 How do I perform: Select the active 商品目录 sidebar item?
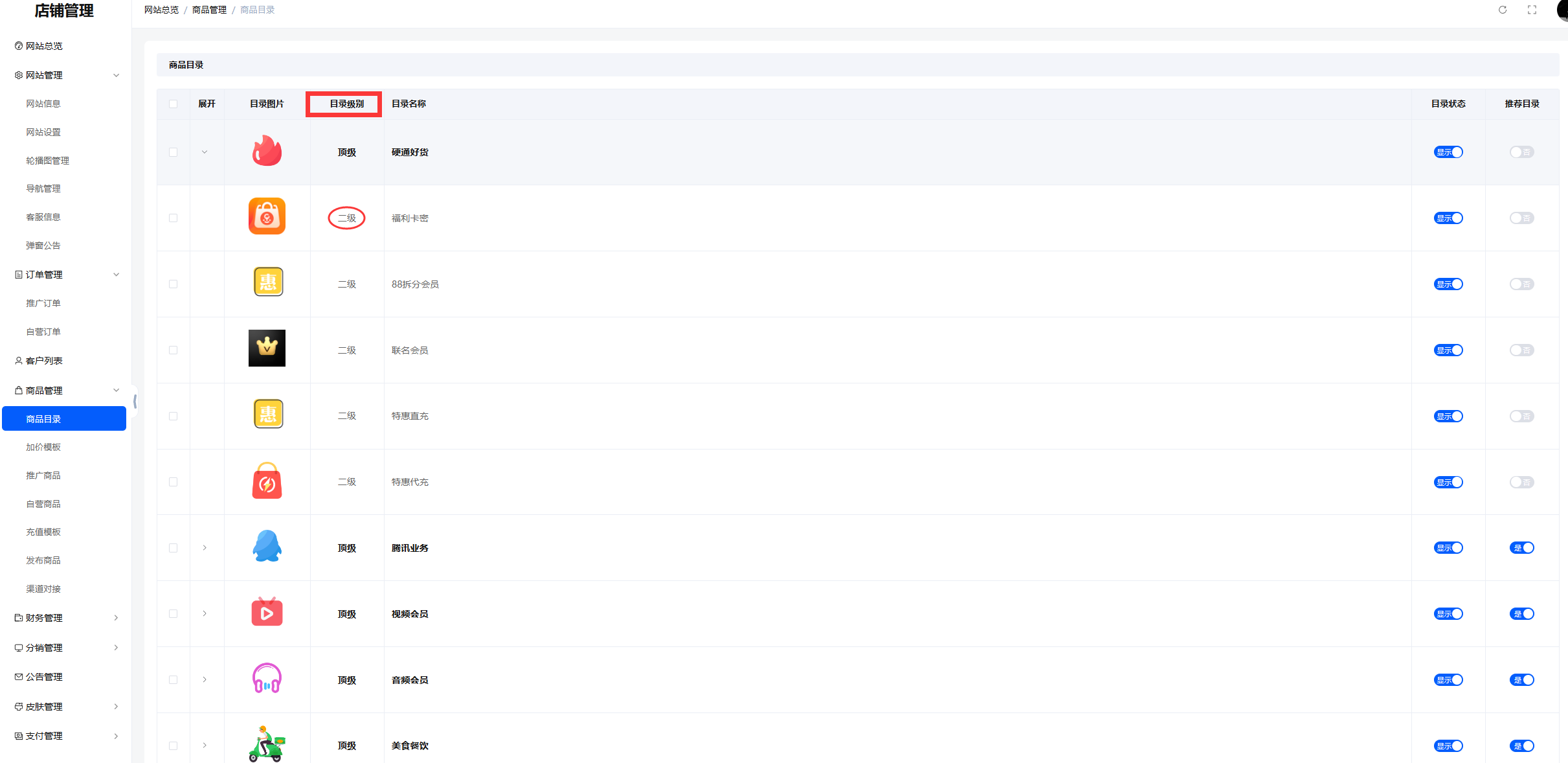pos(64,418)
